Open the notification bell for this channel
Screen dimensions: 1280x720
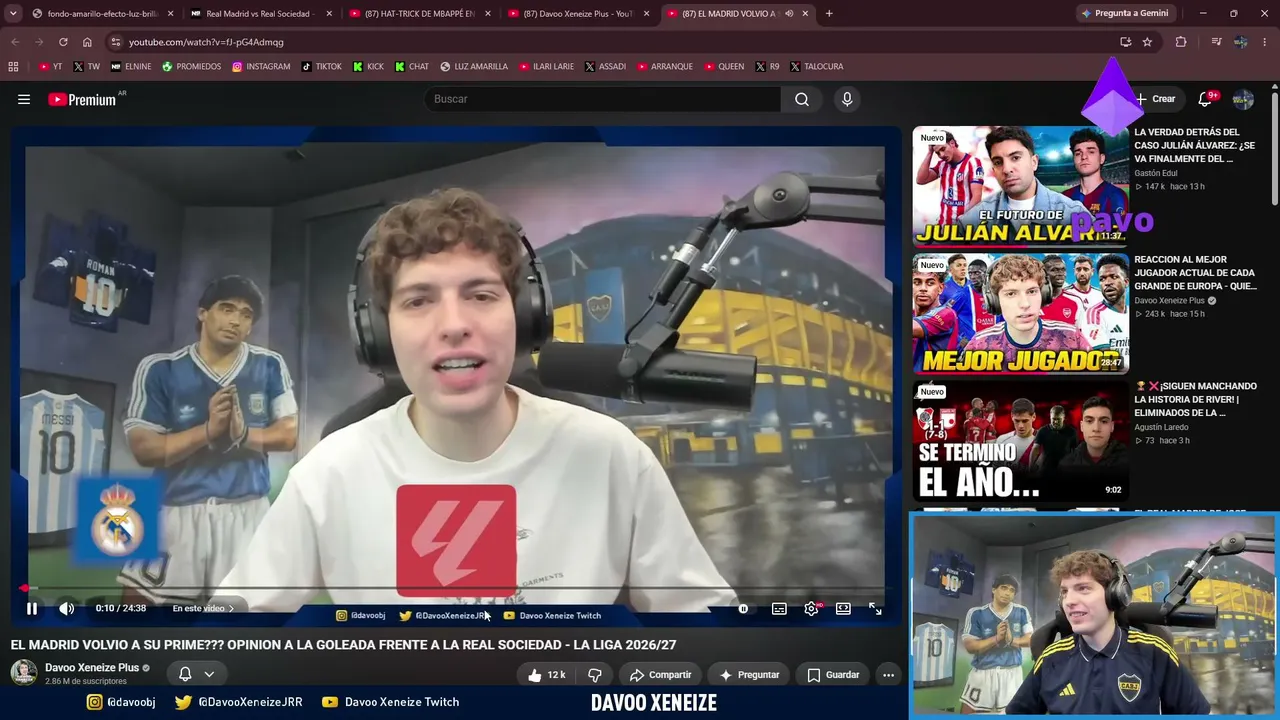[196, 674]
